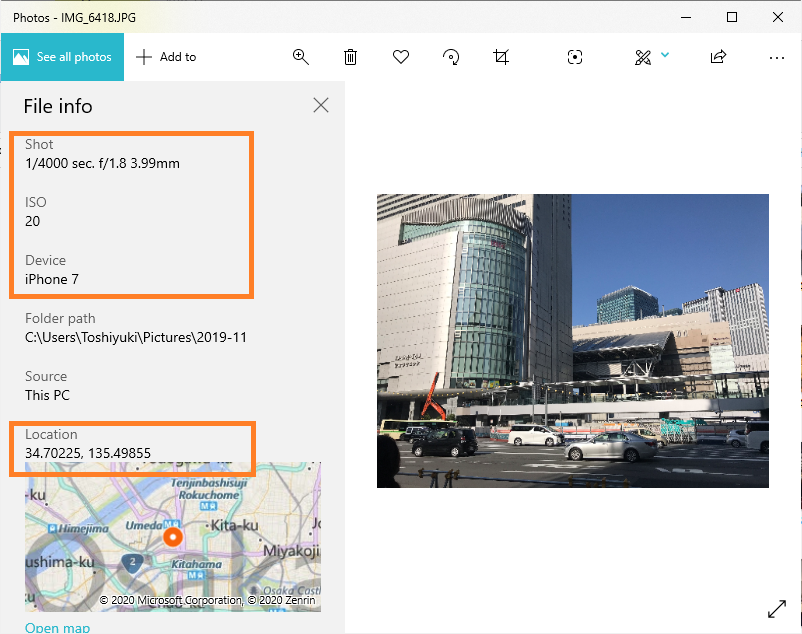802x634 pixels.
Task: Select shot value 1/4000 sec. f/1.8 3.99mm
Action: pyautogui.click(x=102, y=164)
